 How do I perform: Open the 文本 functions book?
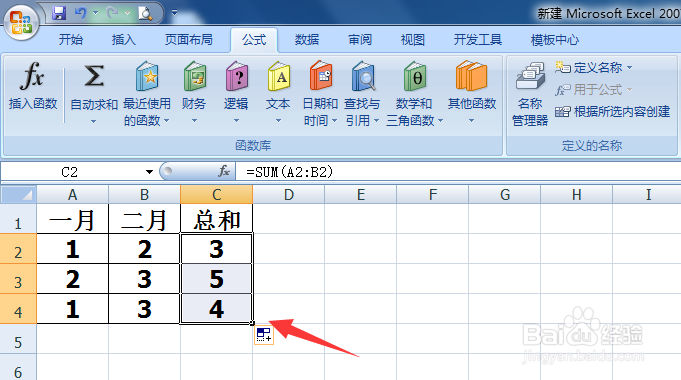(278, 93)
